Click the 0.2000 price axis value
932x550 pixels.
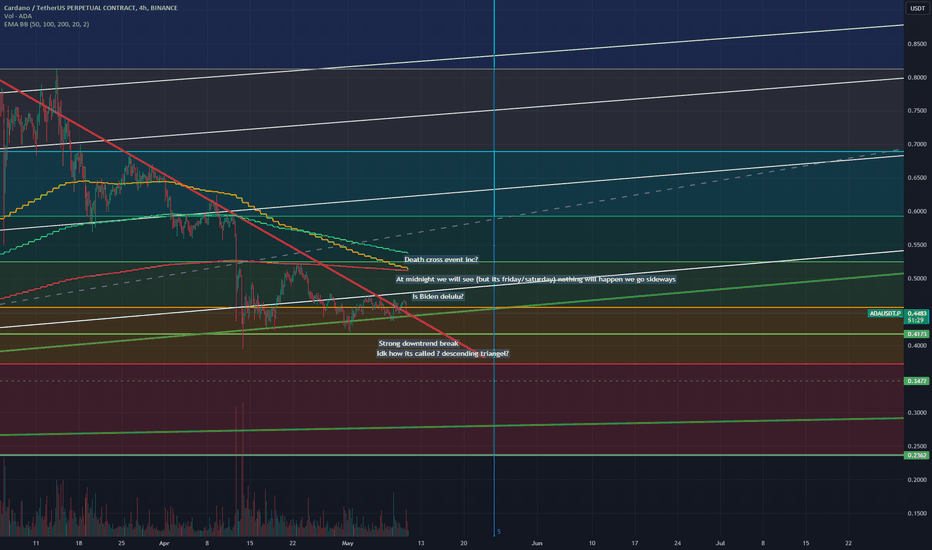point(917,480)
